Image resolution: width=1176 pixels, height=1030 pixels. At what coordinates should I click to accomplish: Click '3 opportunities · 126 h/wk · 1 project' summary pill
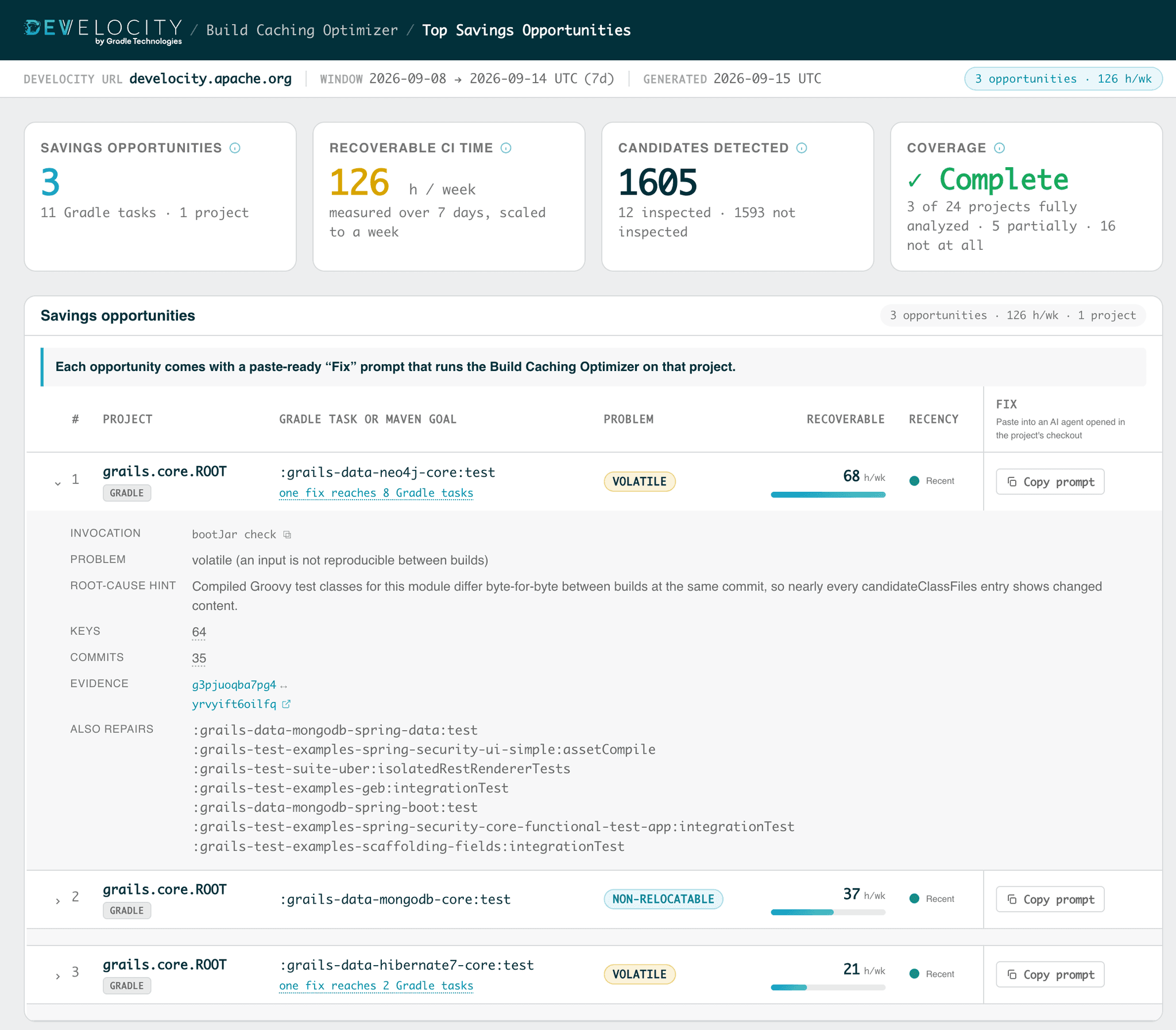1013,315
